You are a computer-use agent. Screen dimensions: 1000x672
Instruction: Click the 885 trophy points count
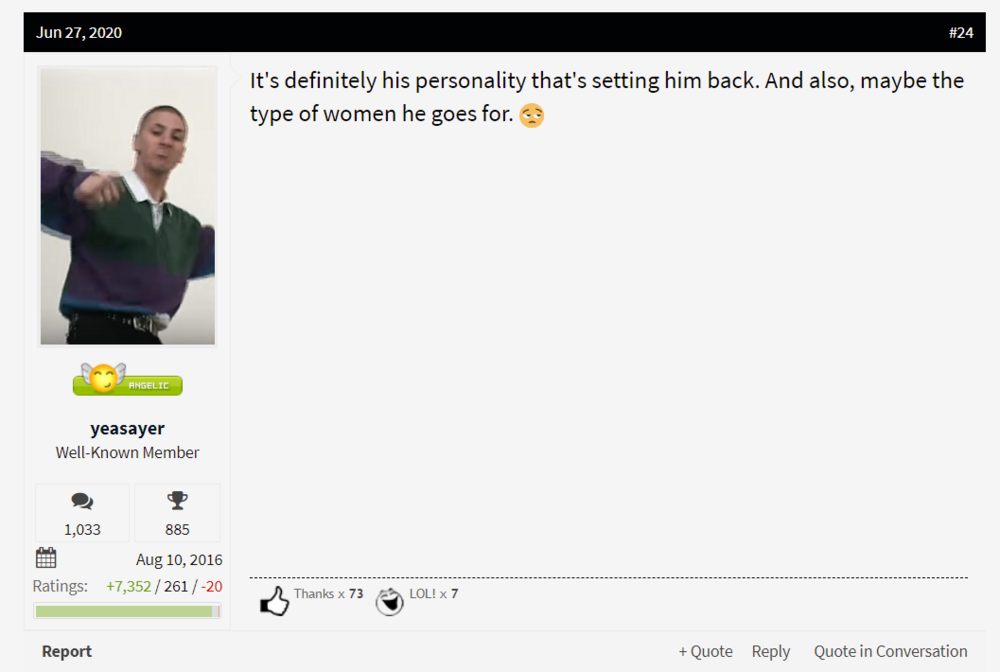pyautogui.click(x=177, y=529)
